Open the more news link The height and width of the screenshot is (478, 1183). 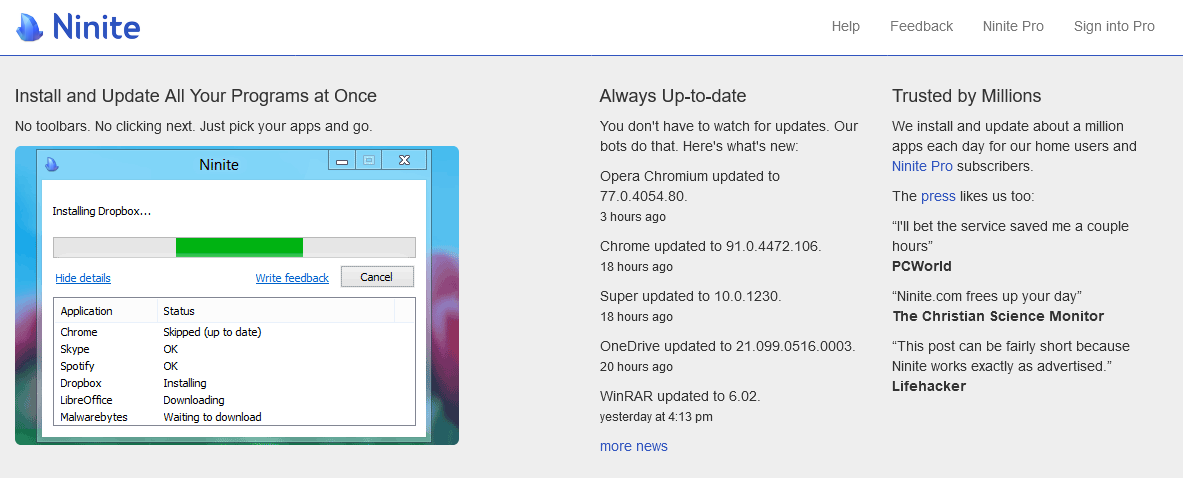click(x=633, y=446)
